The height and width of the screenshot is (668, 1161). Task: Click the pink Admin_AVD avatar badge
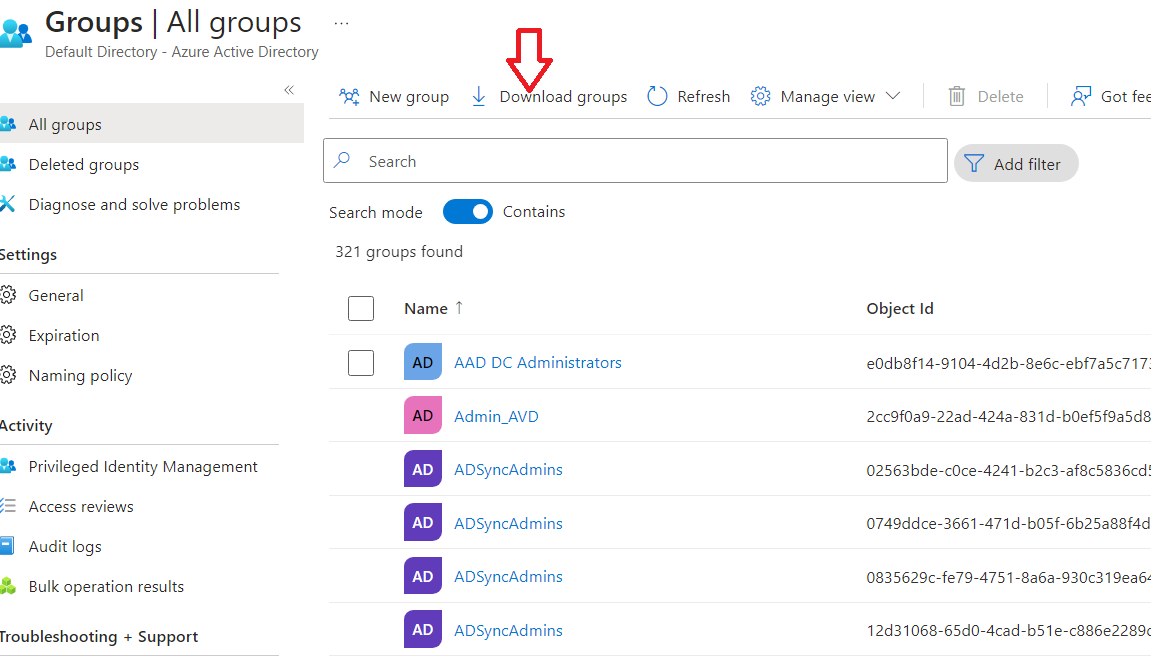(x=423, y=415)
